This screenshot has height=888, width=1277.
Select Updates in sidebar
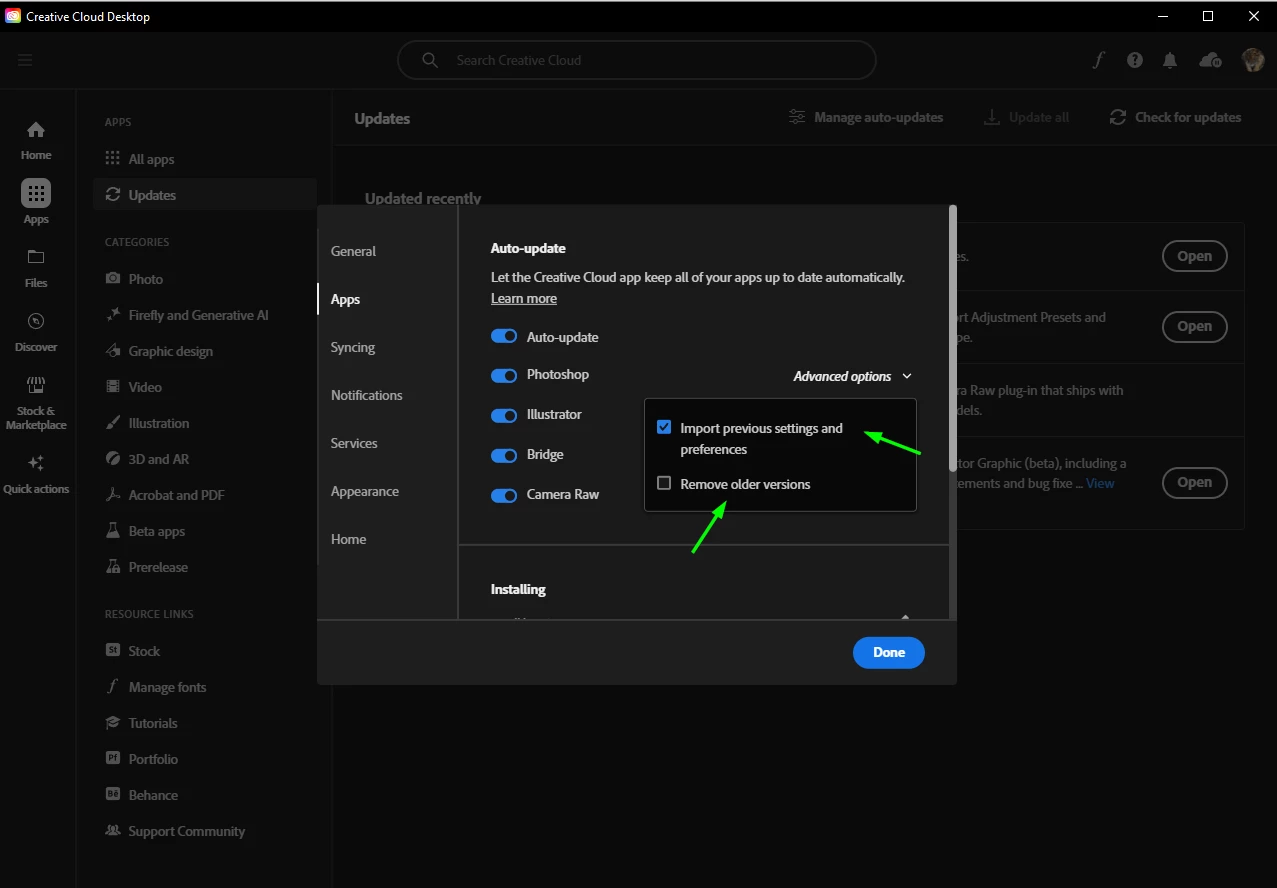(x=205, y=195)
